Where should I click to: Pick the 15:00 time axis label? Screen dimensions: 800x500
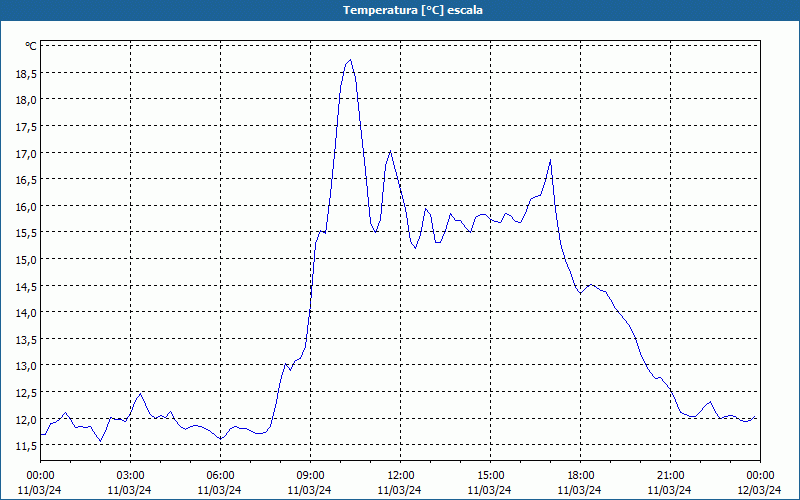coord(490,476)
